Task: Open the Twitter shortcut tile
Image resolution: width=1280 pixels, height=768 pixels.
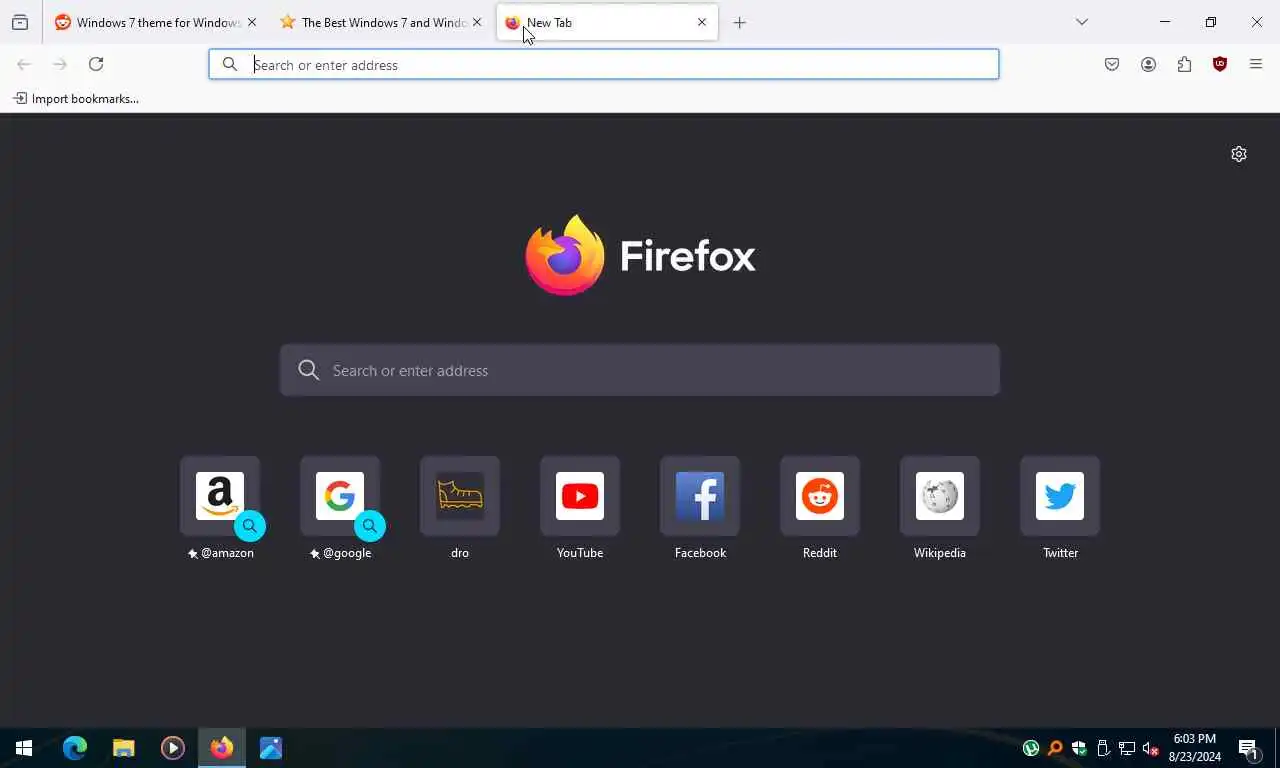Action: pos(1060,496)
